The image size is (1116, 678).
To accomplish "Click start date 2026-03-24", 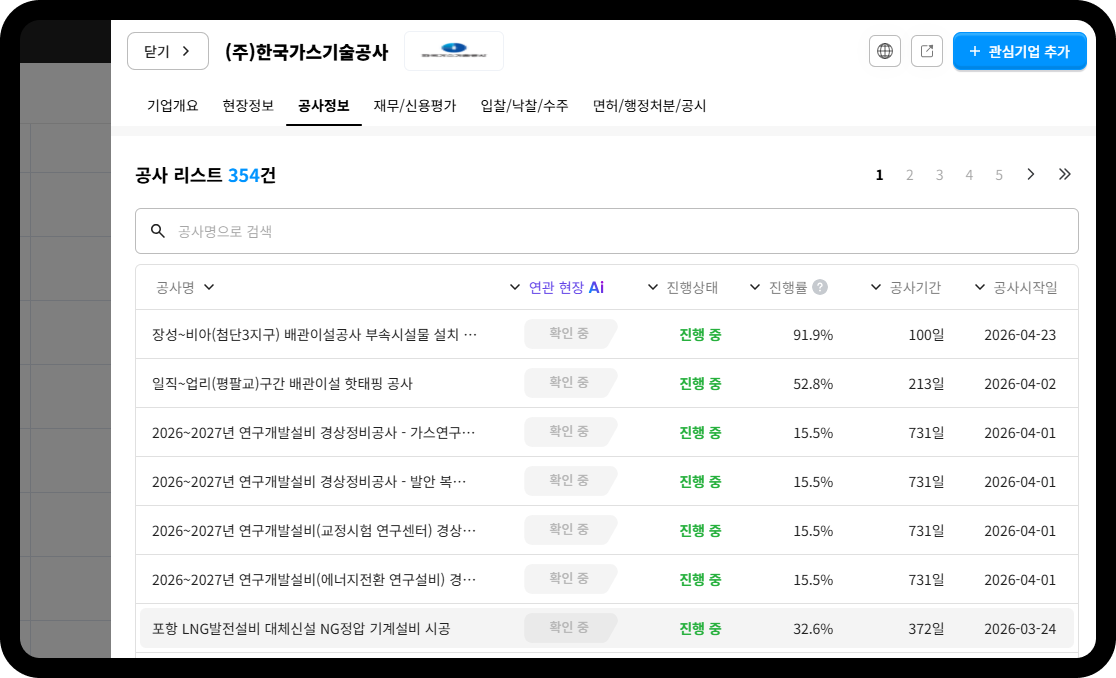I will click(1020, 629).
